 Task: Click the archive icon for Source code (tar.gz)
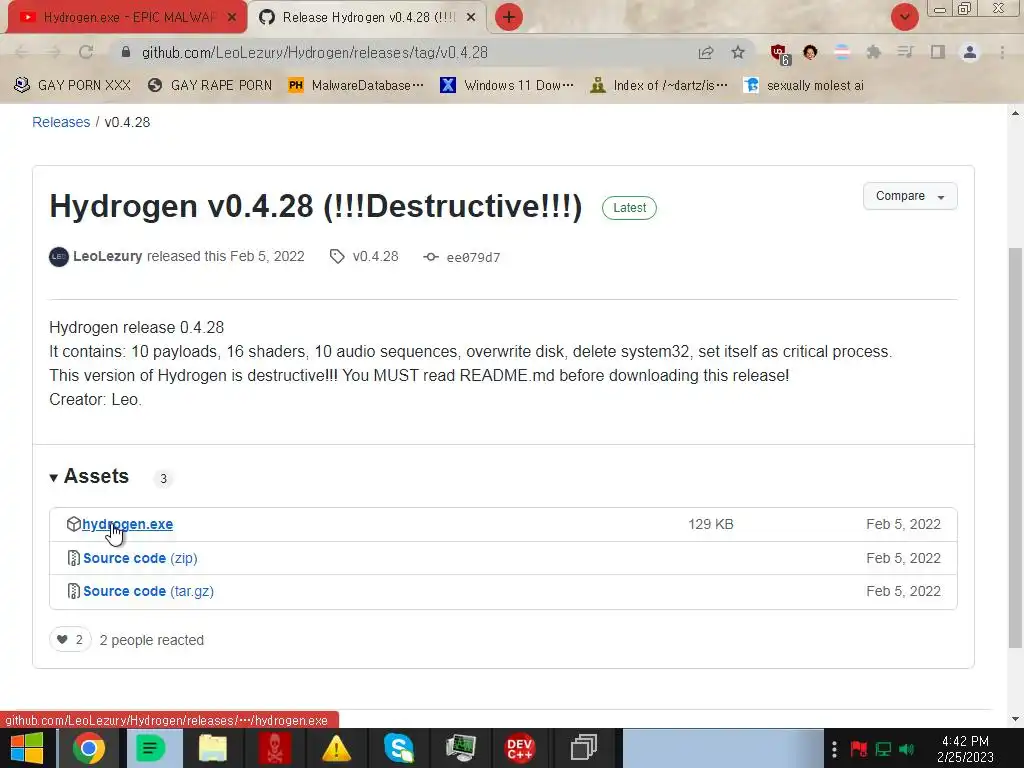click(74, 591)
